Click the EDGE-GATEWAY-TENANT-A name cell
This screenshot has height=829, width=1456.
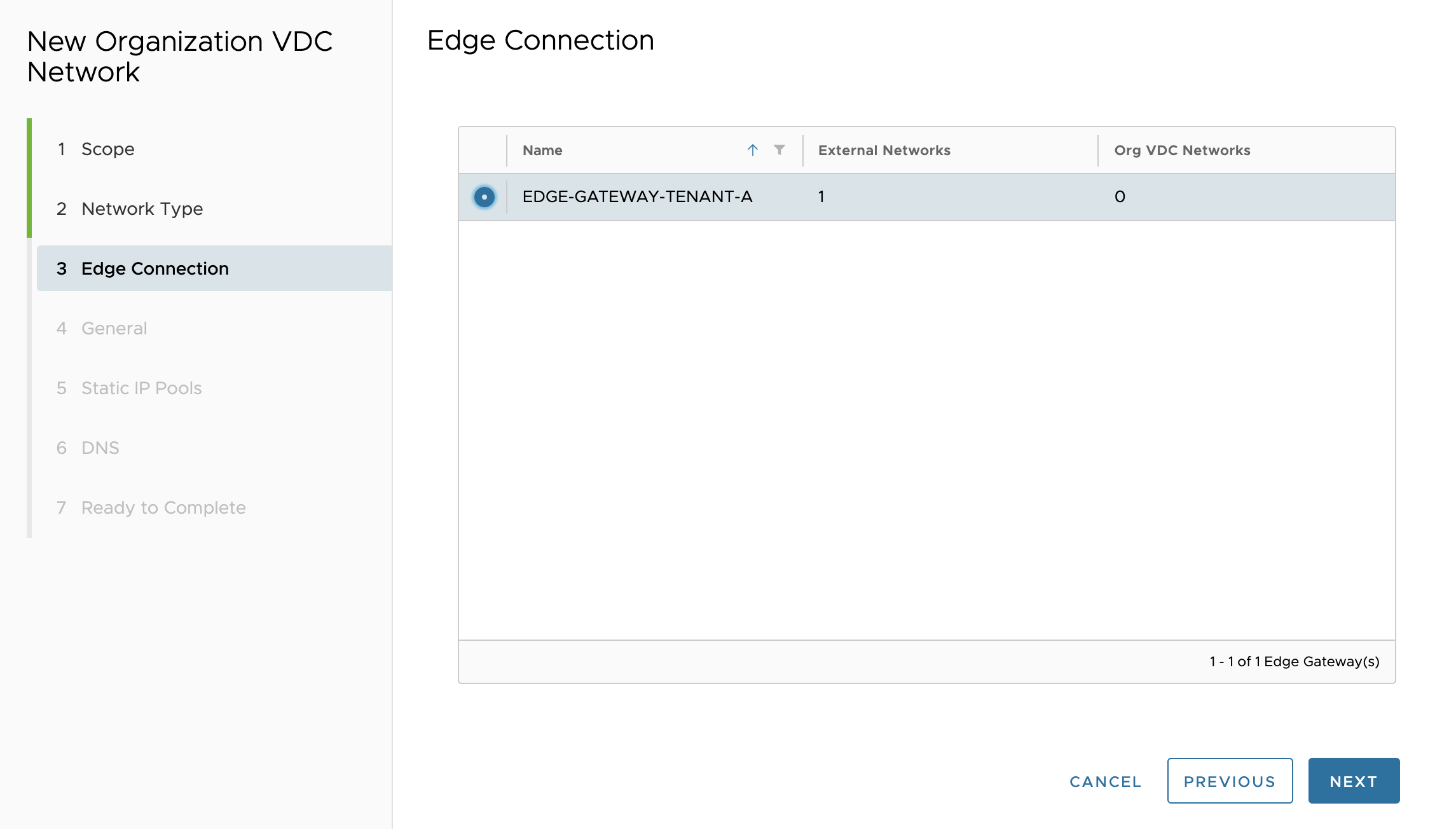click(637, 197)
